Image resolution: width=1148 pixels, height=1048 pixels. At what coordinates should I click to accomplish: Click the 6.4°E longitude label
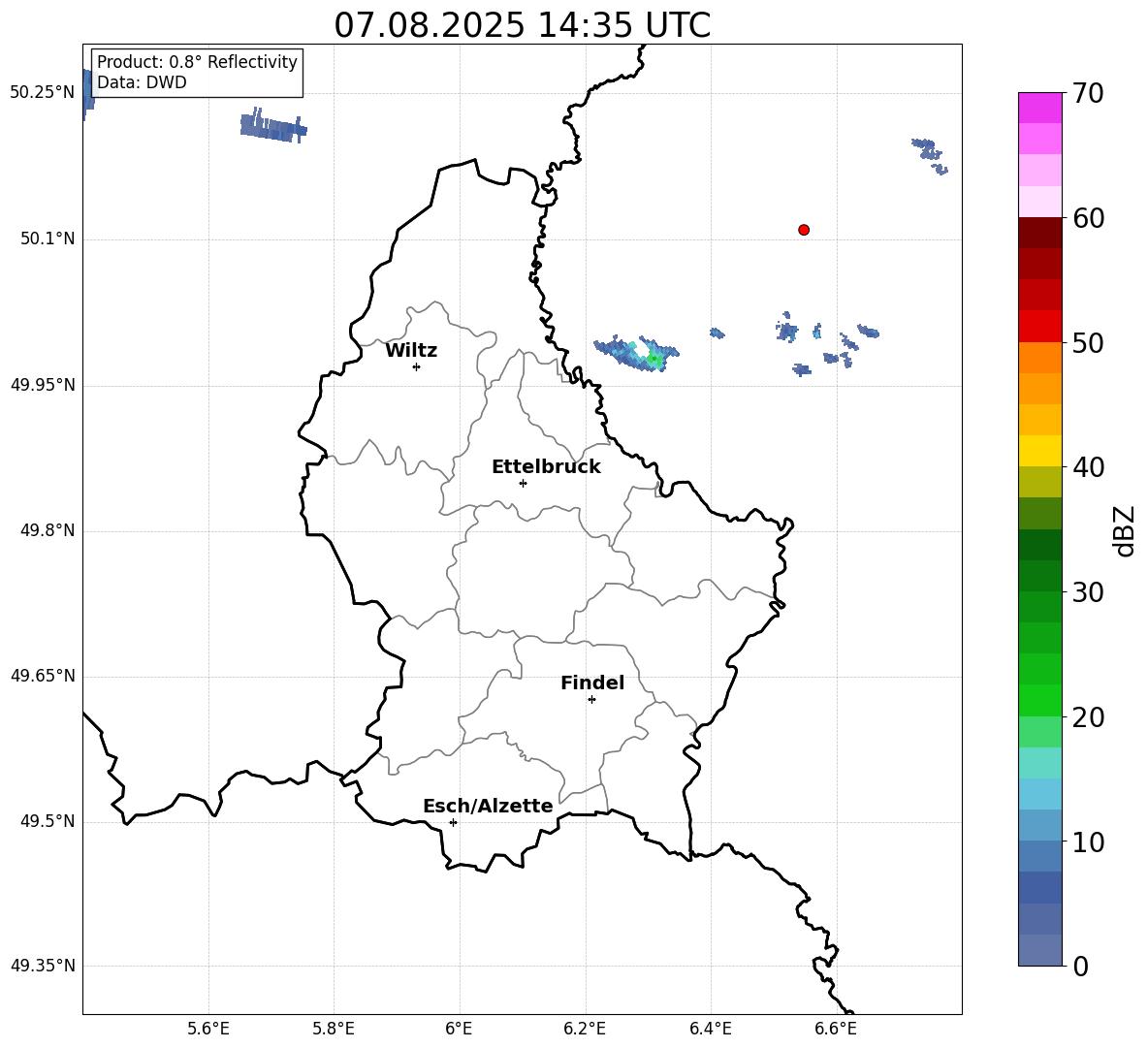coord(710,1029)
